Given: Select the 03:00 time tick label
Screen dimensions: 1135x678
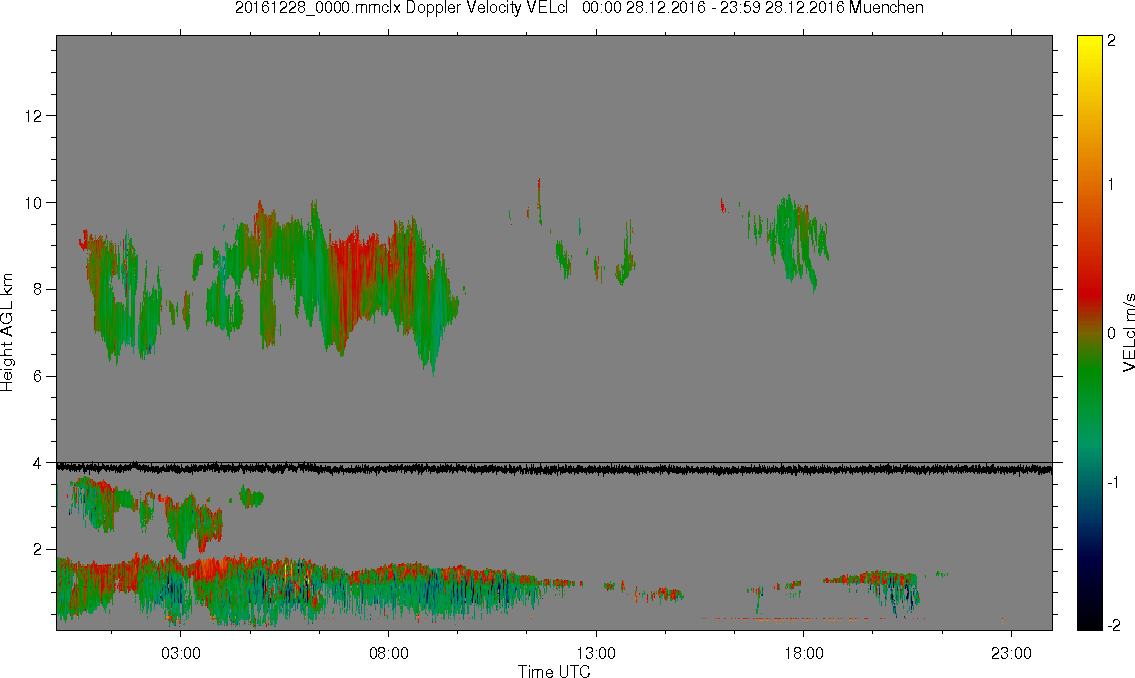Looking at the screenshot, I should [181, 653].
